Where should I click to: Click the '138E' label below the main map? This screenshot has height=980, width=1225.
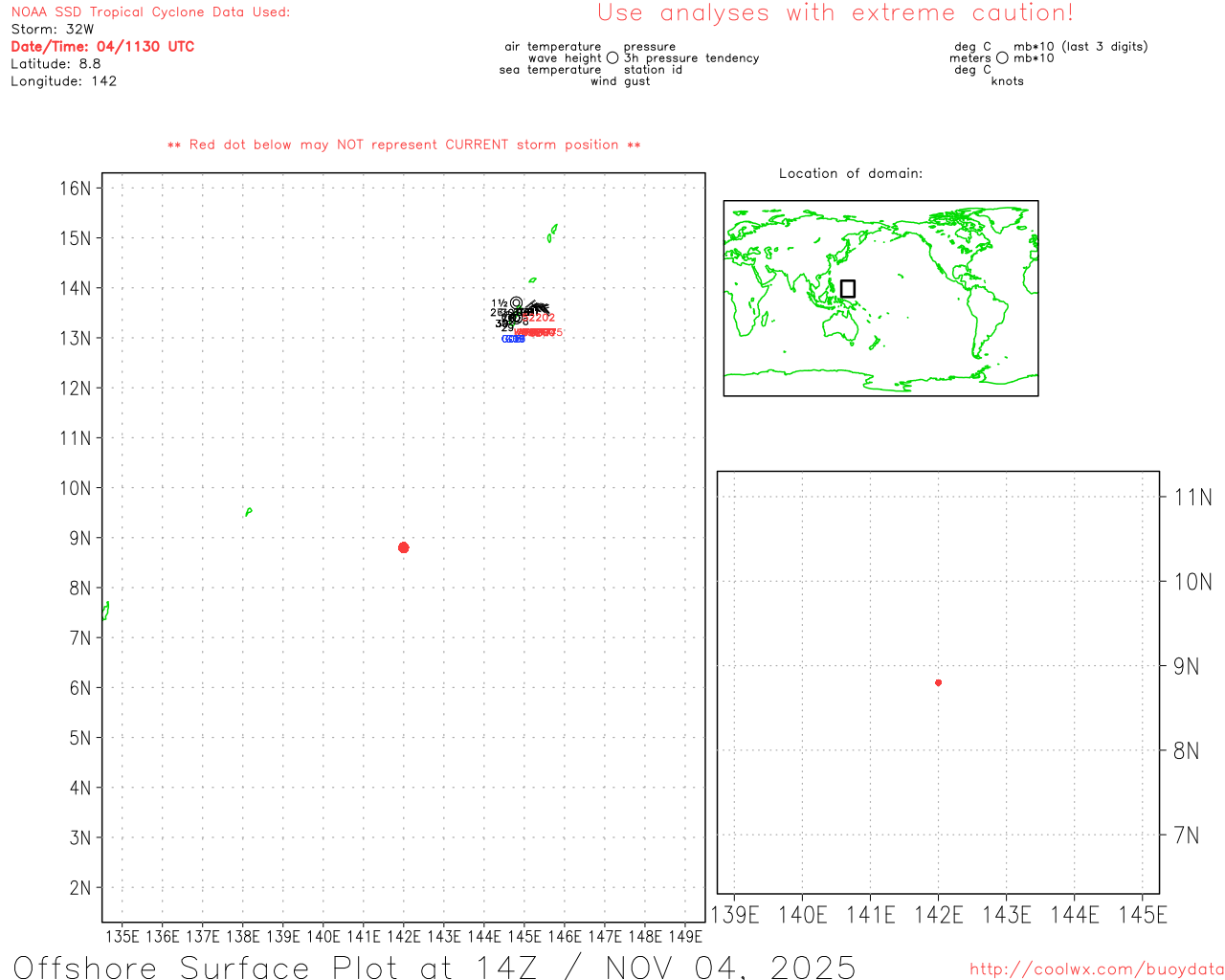(243, 936)
